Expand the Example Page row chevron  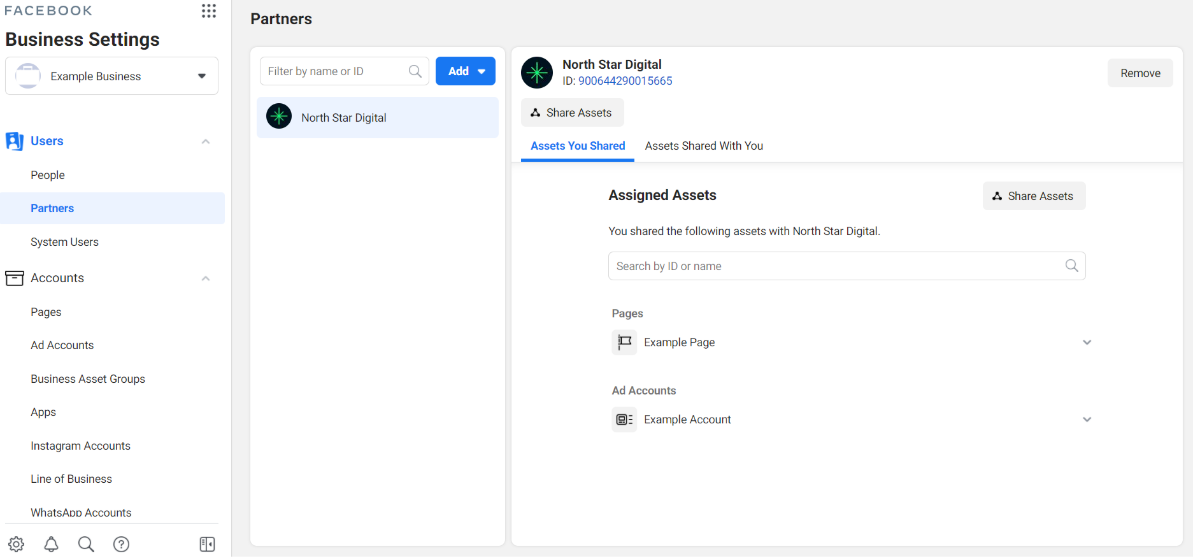pyautogui.click(x=1087, y=343)
